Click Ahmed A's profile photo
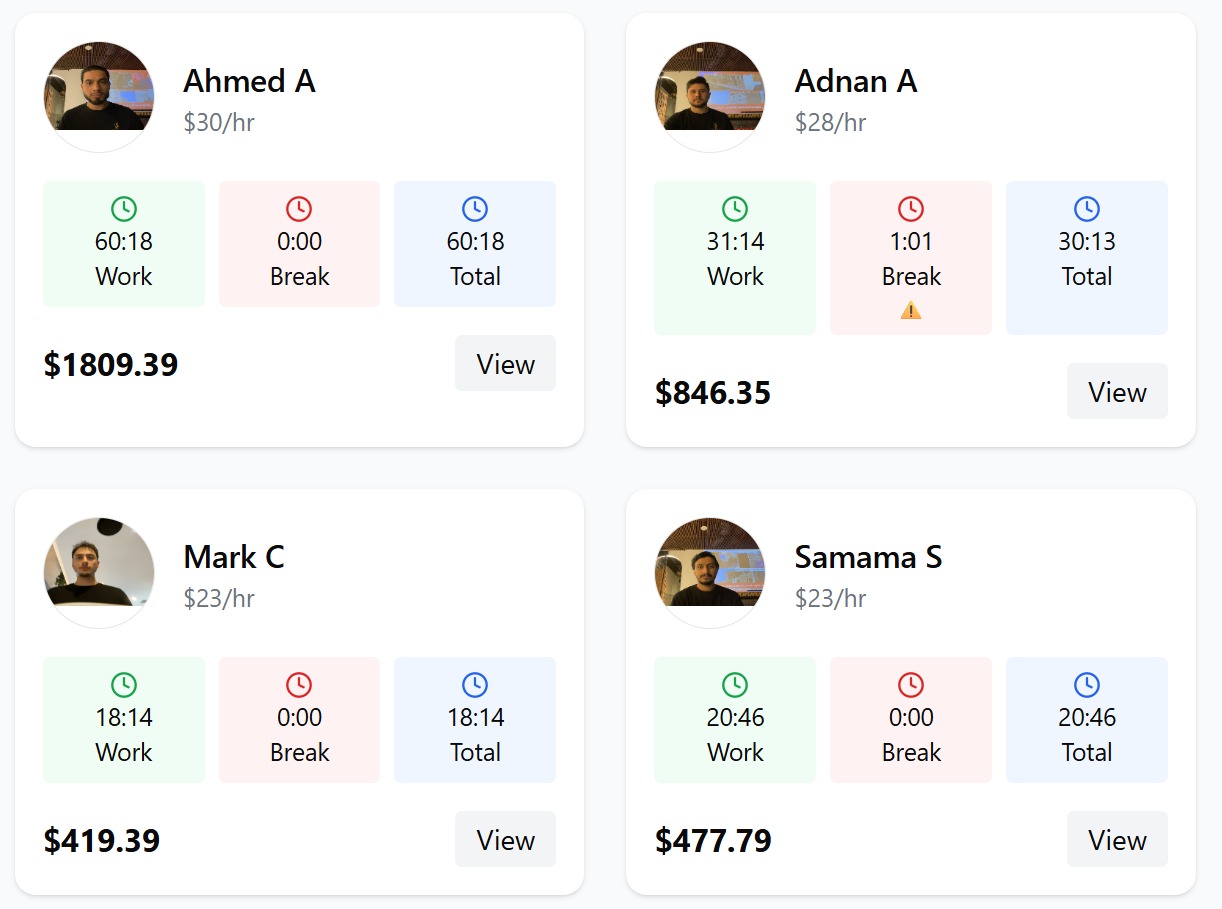 99,97
